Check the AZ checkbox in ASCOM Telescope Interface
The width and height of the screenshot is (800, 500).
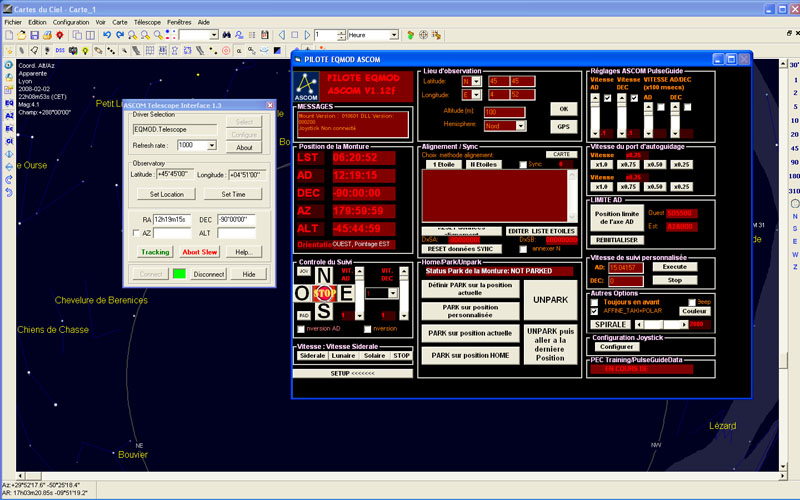pos(136,233)
